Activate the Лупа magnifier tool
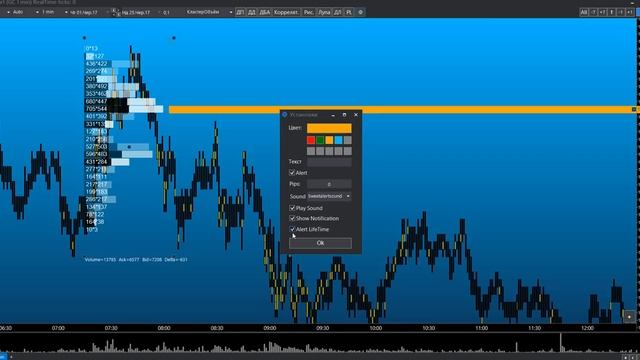 tap(324, 12)
